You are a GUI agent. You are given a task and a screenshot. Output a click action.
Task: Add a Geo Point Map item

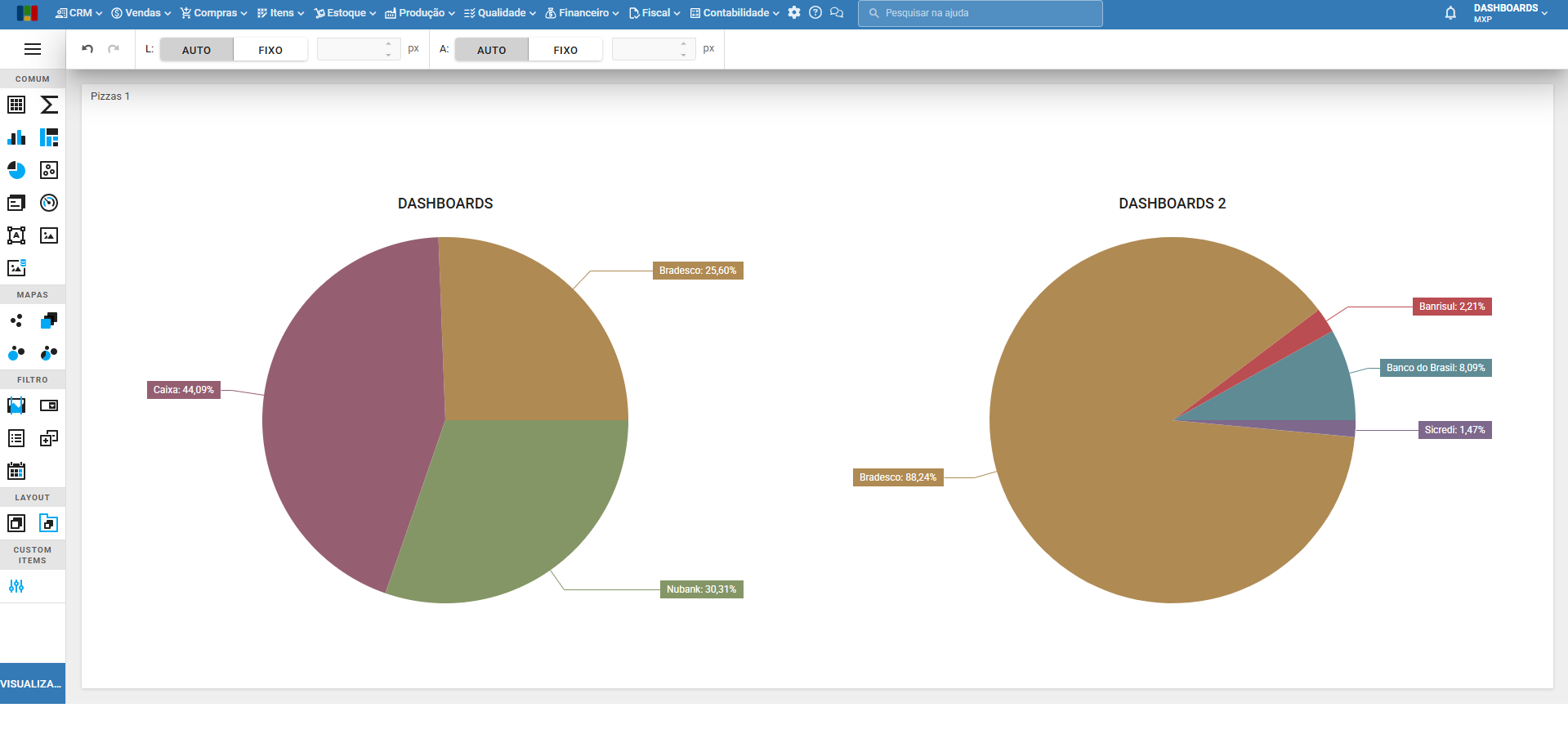click(16, 320)
